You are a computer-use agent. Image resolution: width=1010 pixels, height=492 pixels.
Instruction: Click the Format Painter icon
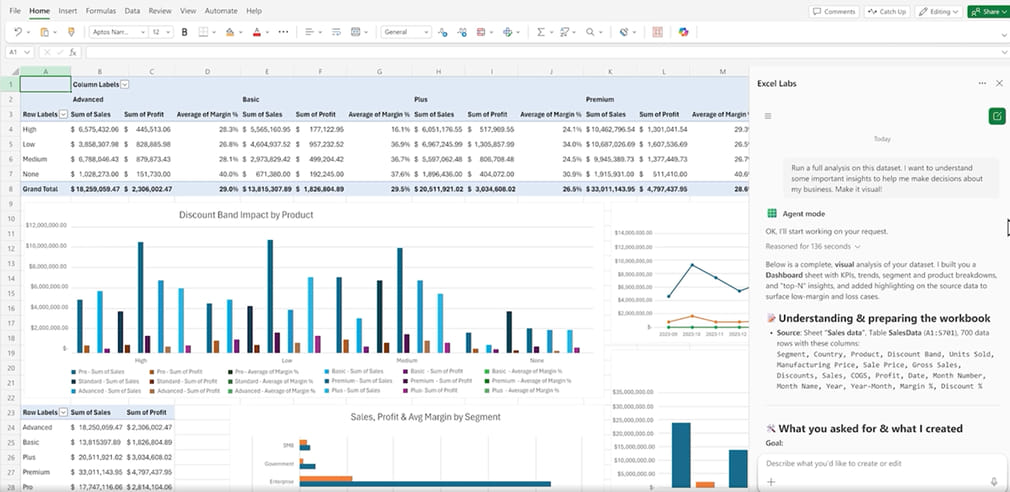coord(71,32)
